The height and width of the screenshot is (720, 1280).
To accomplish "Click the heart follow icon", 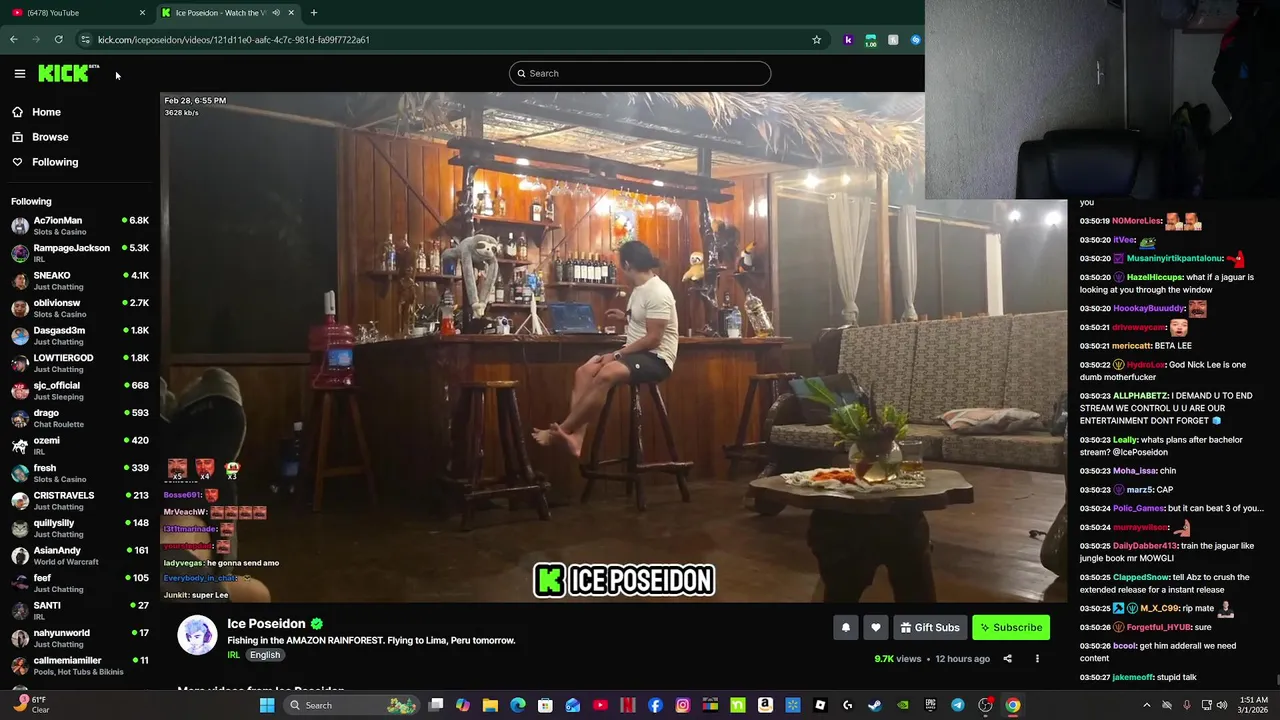I will point(876,627).
